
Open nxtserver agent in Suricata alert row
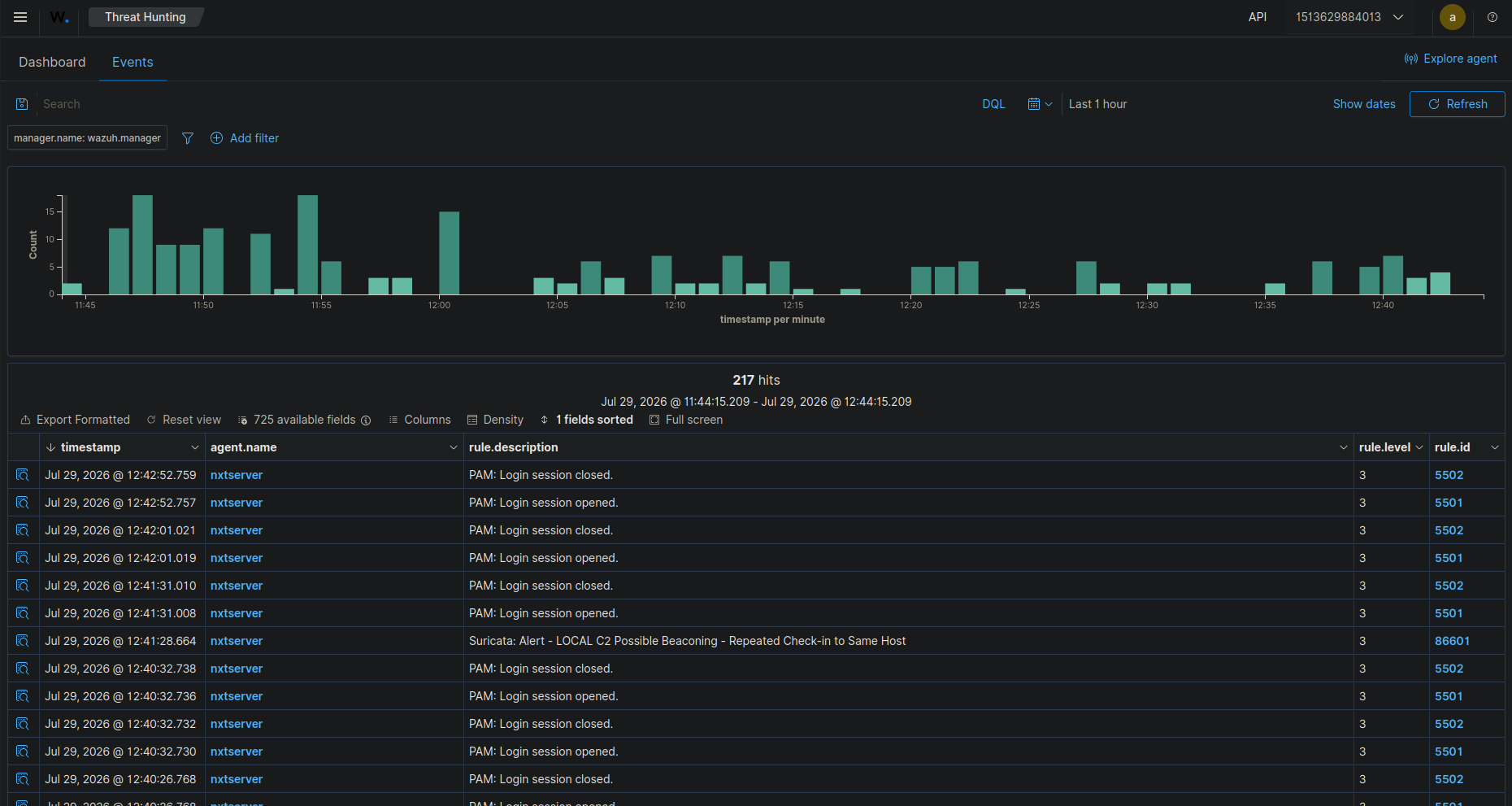click(x=237, y=641)
